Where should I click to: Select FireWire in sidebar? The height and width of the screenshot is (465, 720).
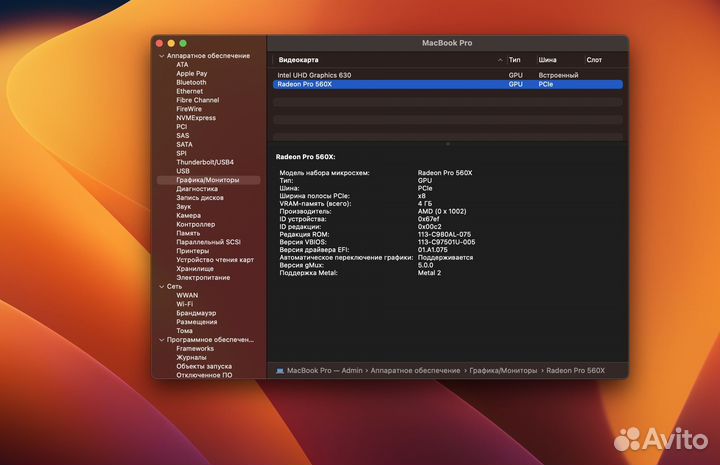189,109
